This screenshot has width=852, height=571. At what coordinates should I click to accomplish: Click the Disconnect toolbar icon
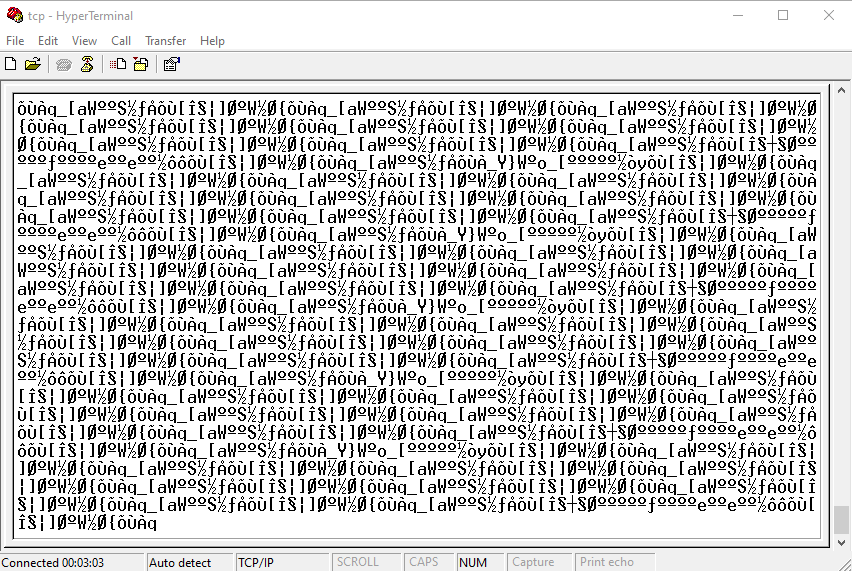pyautogui.click(x=87, y=64)
